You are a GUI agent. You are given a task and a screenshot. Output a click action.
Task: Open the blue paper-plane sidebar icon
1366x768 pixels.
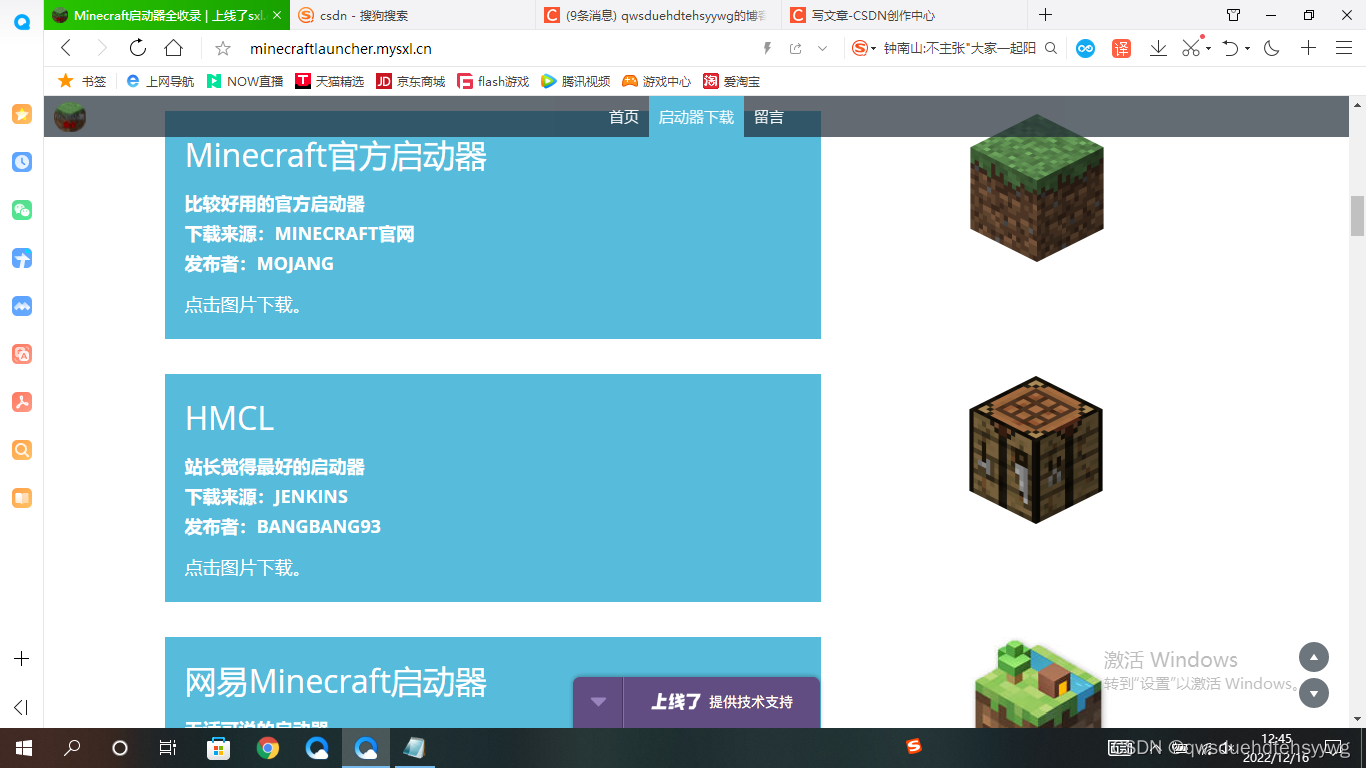(x=21, y=258)
